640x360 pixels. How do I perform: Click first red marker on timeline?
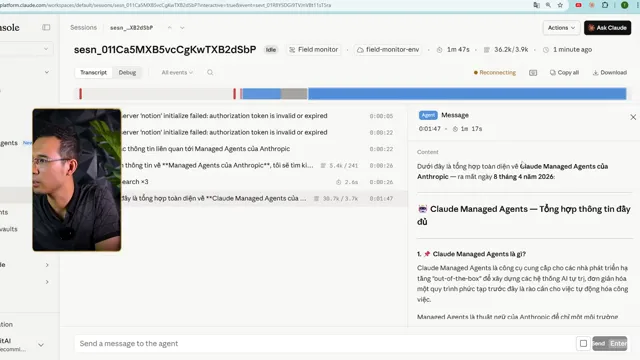point(80,93)
